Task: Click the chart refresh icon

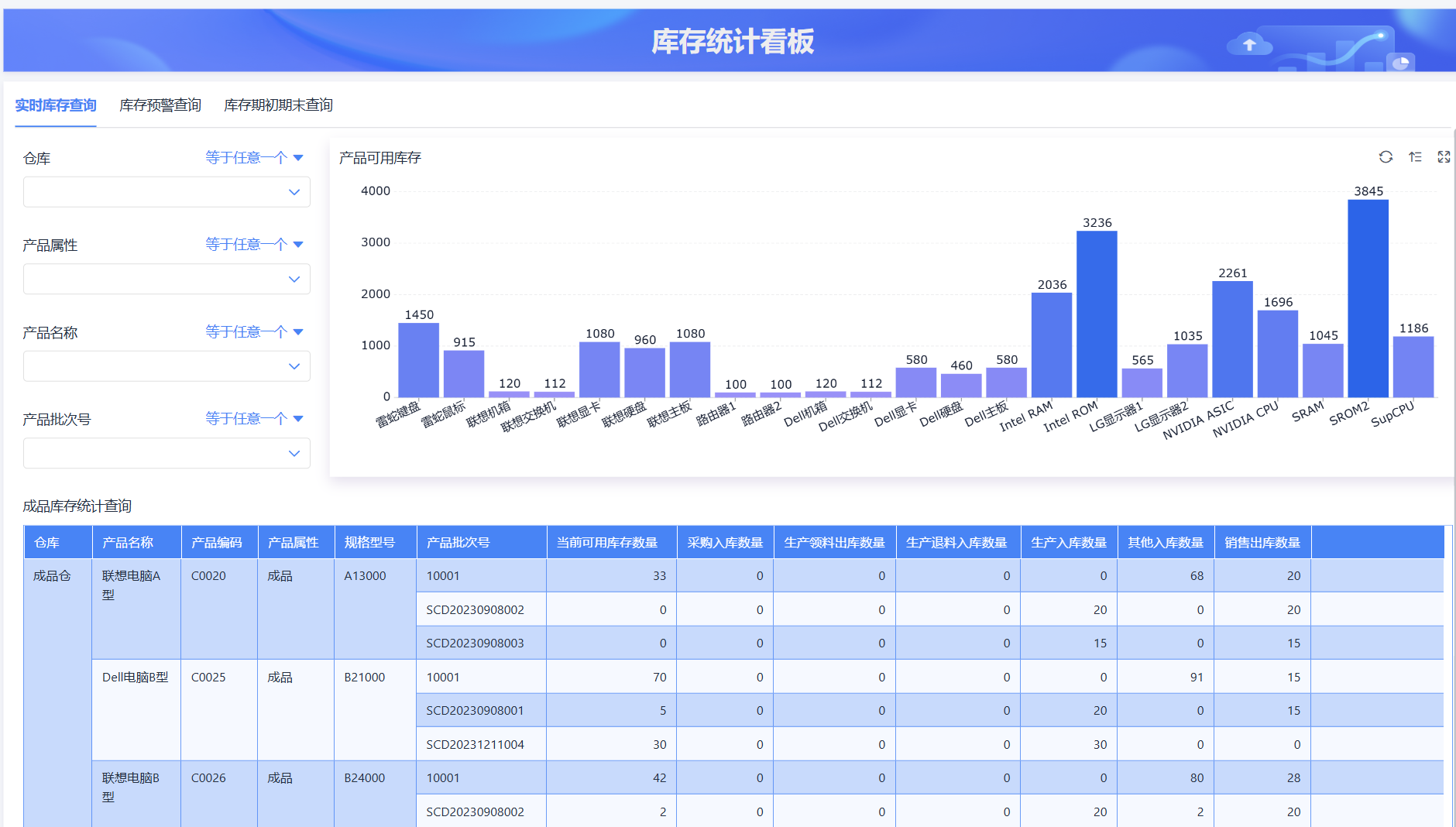Action: point(1386,157)
